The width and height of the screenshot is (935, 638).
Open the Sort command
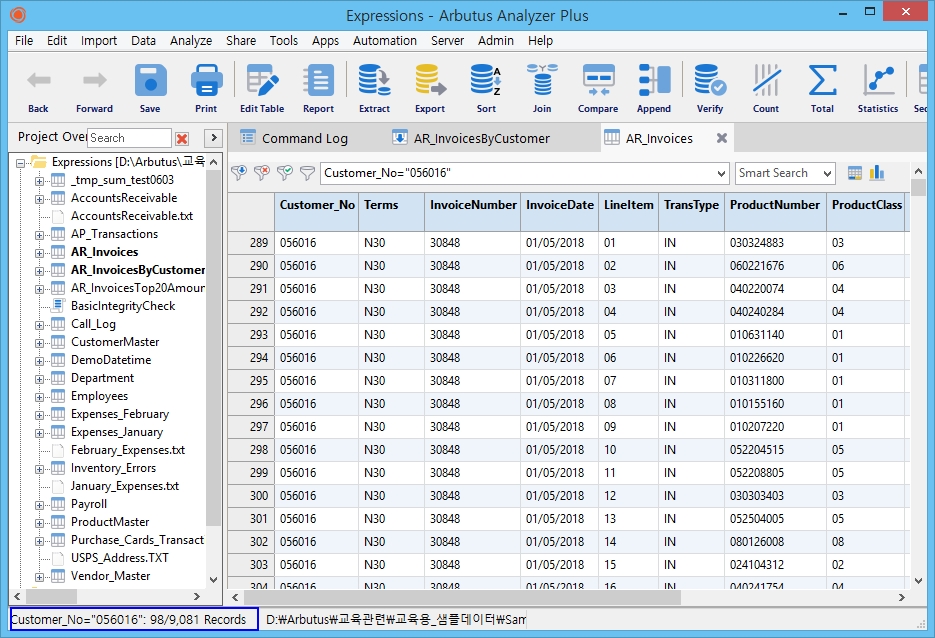click(486, 87)
